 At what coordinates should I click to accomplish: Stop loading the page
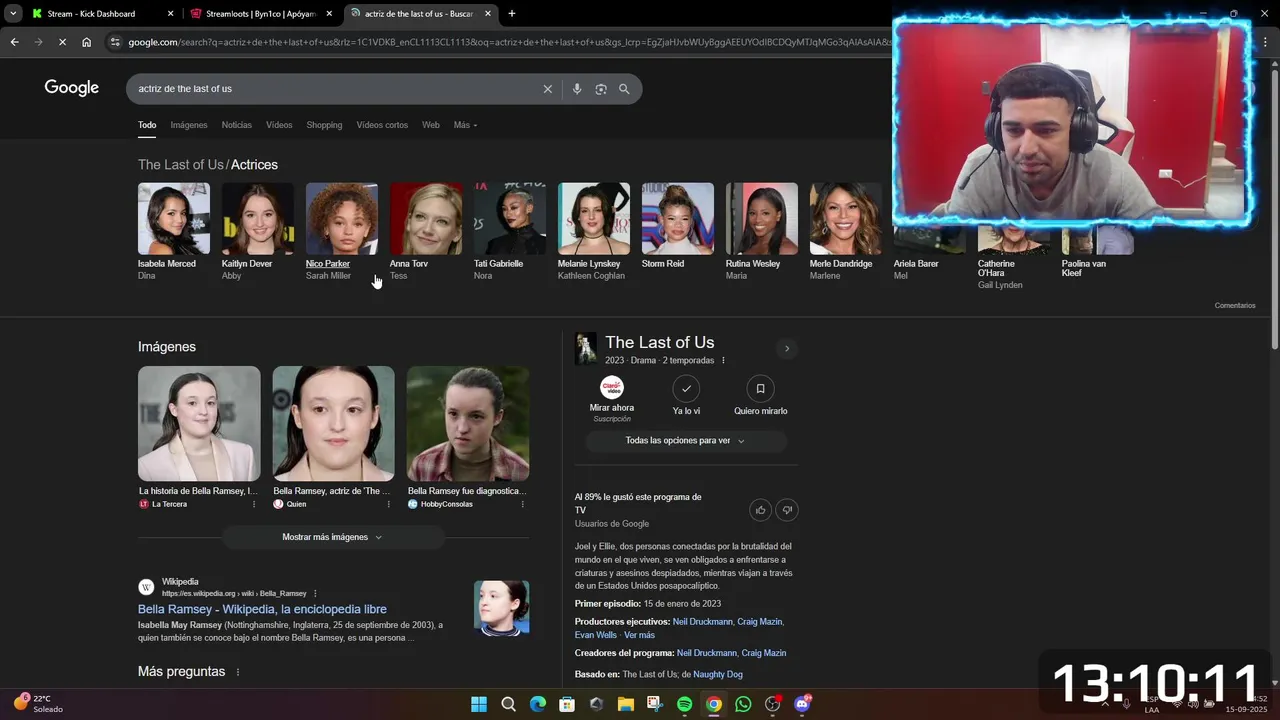click(62, 42)
